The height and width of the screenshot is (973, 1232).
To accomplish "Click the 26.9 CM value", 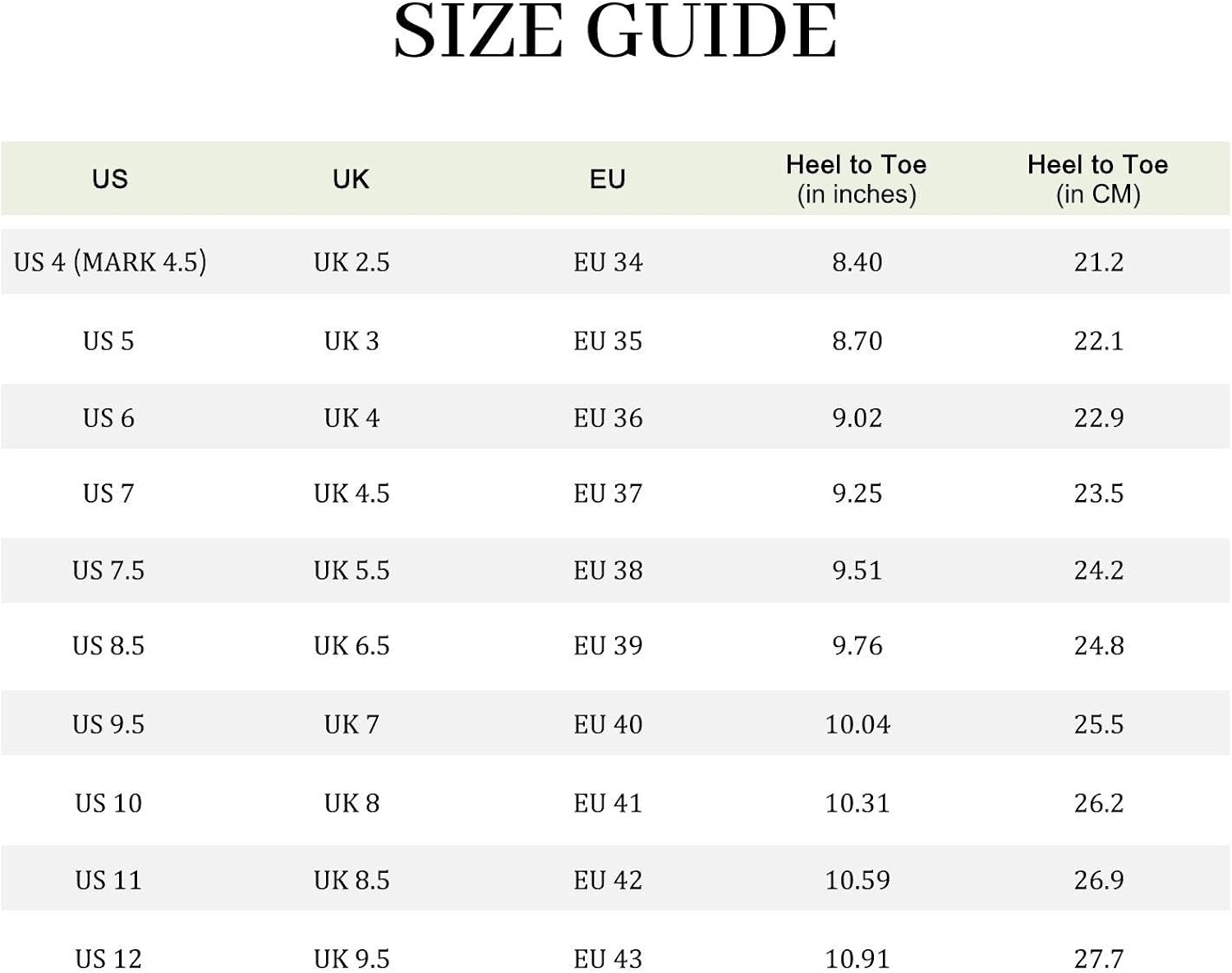I will click(1098, 880).
